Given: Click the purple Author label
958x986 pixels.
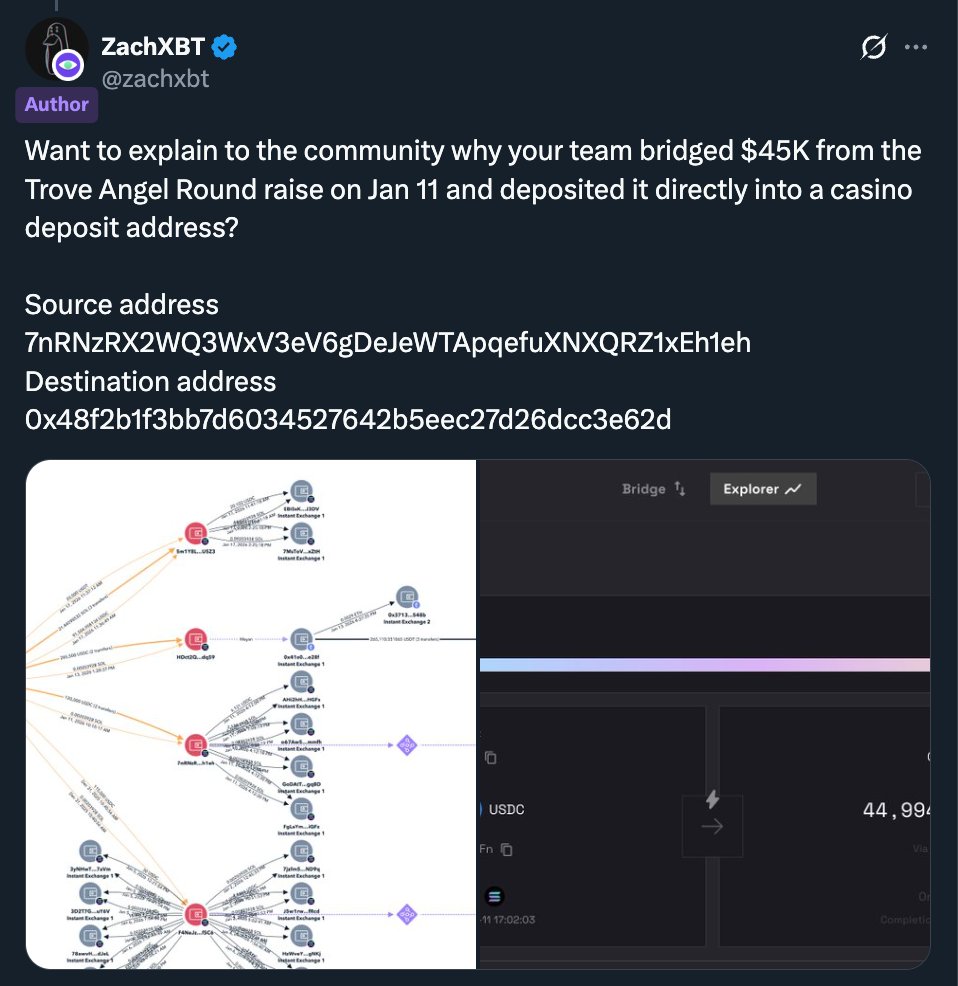Looking at the screenshot, I should 57,104.
